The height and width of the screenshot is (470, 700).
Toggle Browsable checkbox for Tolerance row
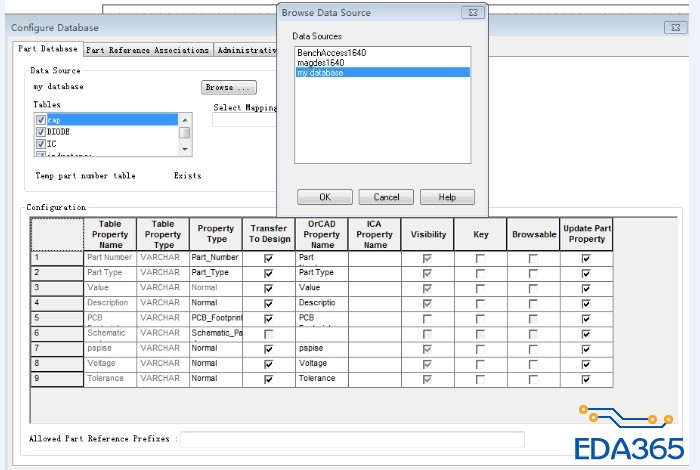[x=533, y=379]
